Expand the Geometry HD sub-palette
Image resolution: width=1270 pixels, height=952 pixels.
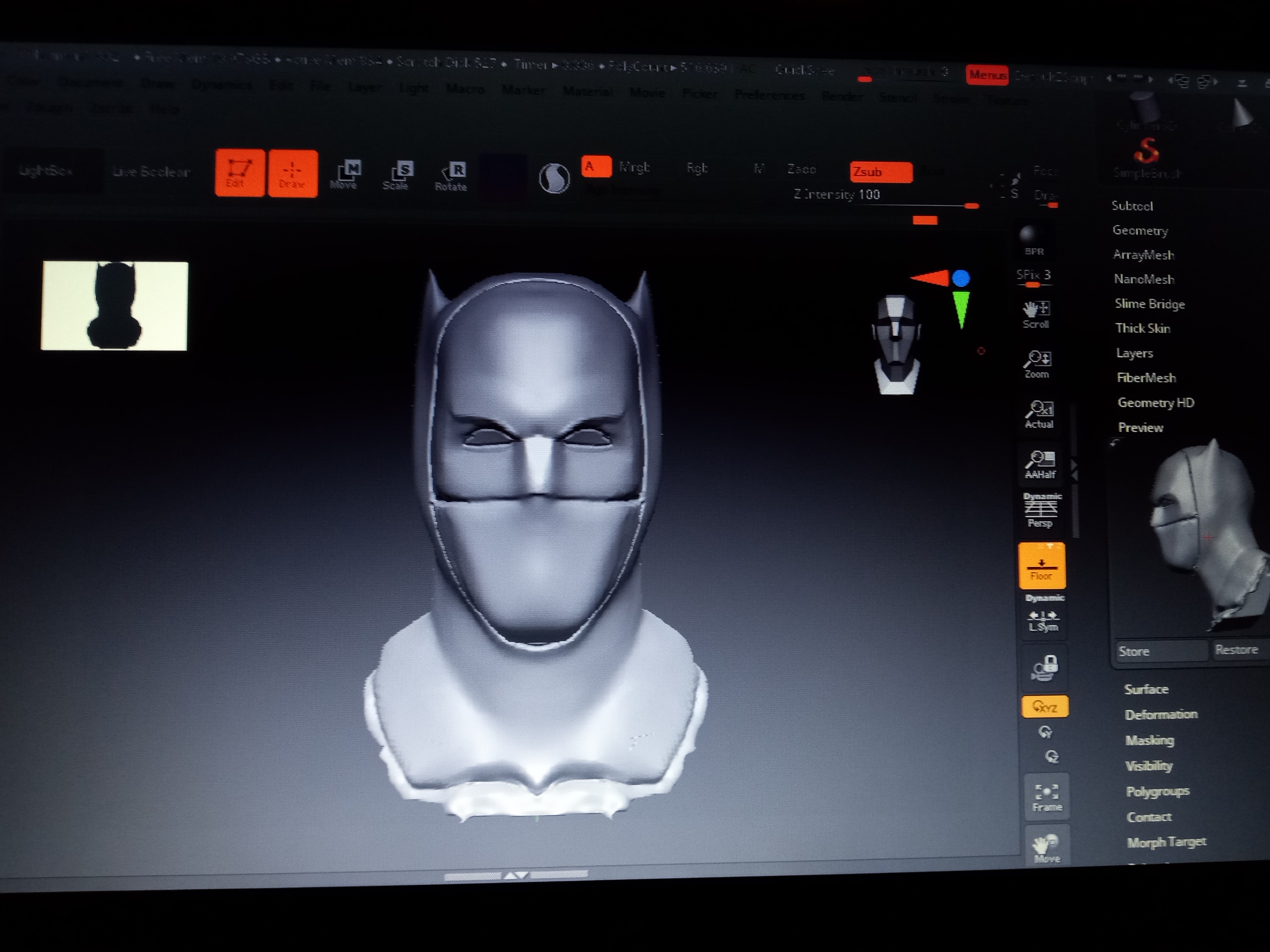(1156, 403)
